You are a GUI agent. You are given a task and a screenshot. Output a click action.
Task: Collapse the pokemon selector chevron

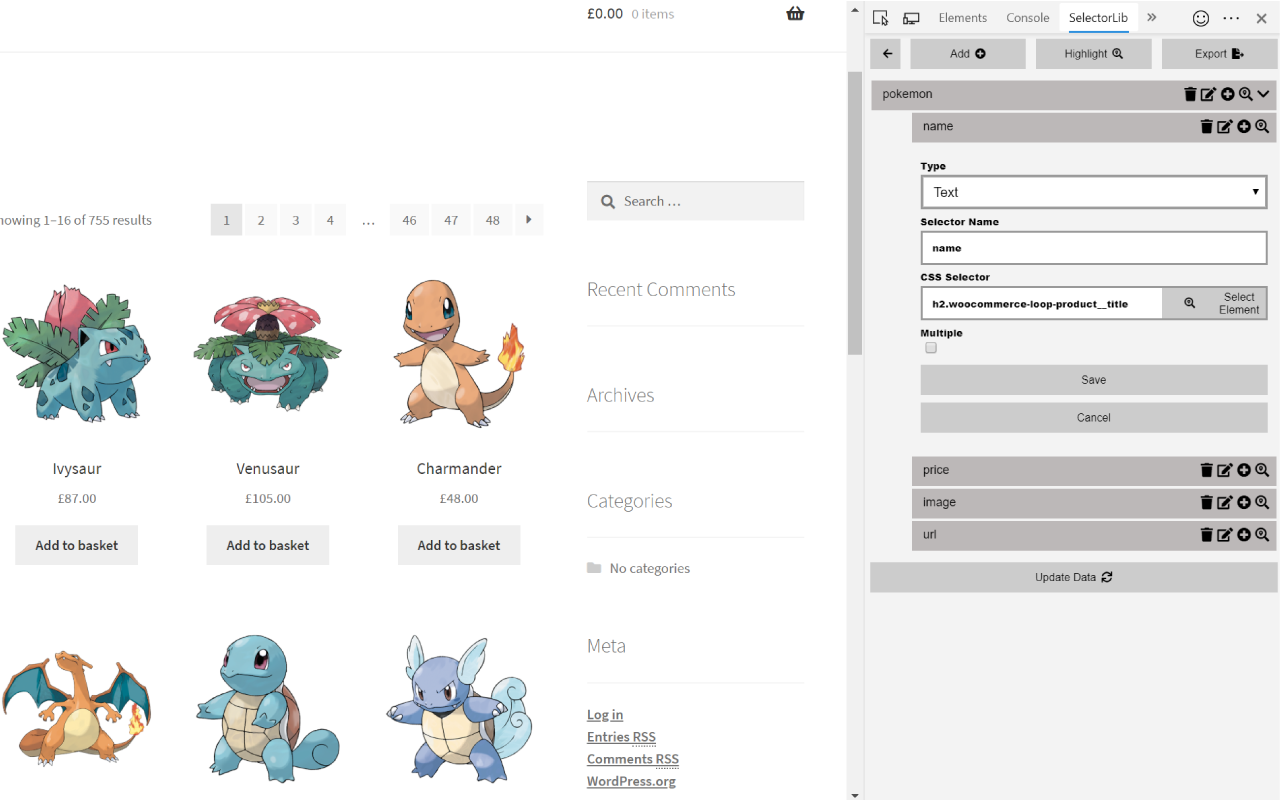(1264, 94)
